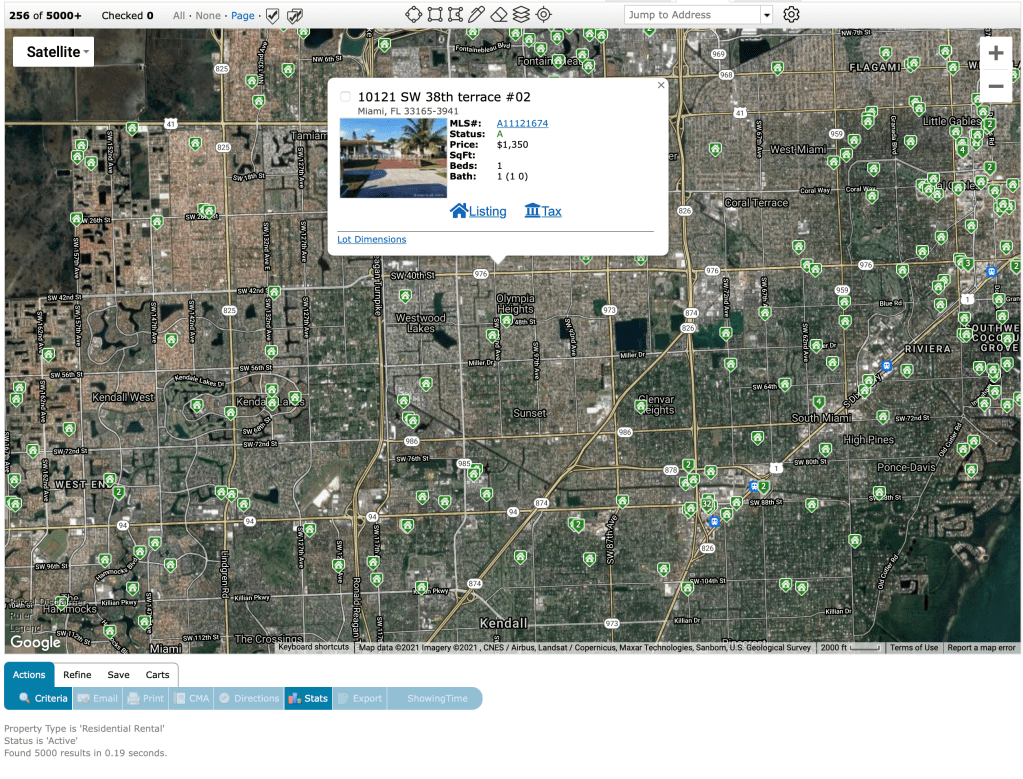The height and width of the screenshot is (779, 1023).
Task: Check the 10121 SW 38th terrace listing checkbox
Action: pos(345,97)
